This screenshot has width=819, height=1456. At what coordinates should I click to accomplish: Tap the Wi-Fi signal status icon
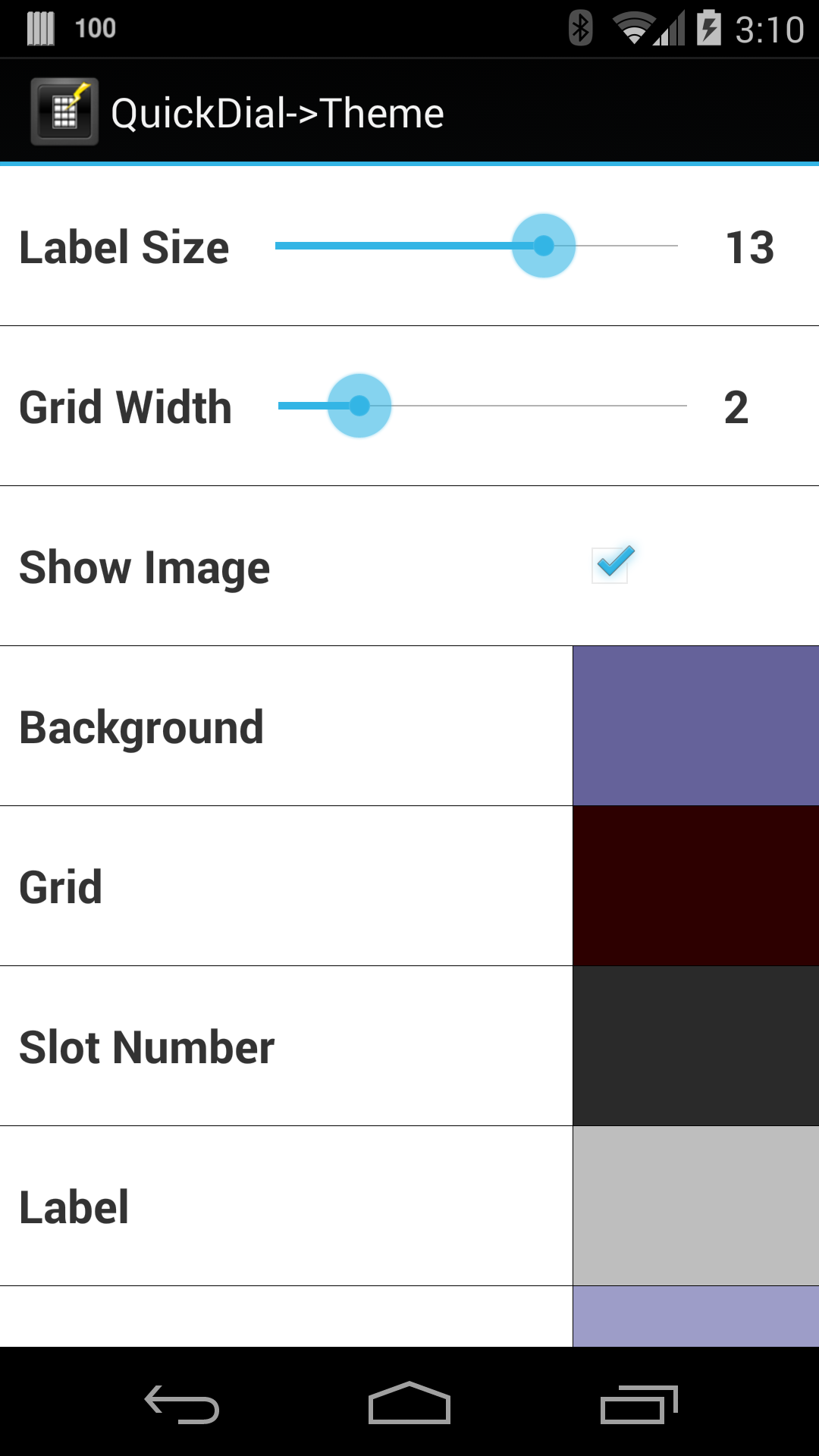(633, 29)
